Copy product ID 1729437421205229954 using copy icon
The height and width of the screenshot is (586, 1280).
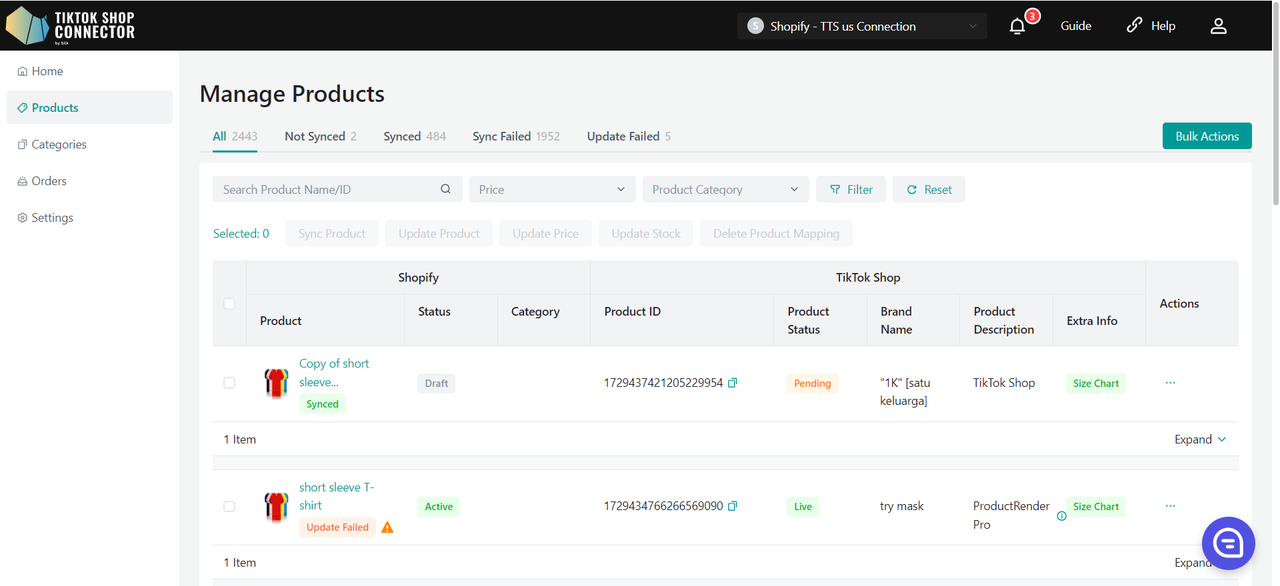(733, 383)
